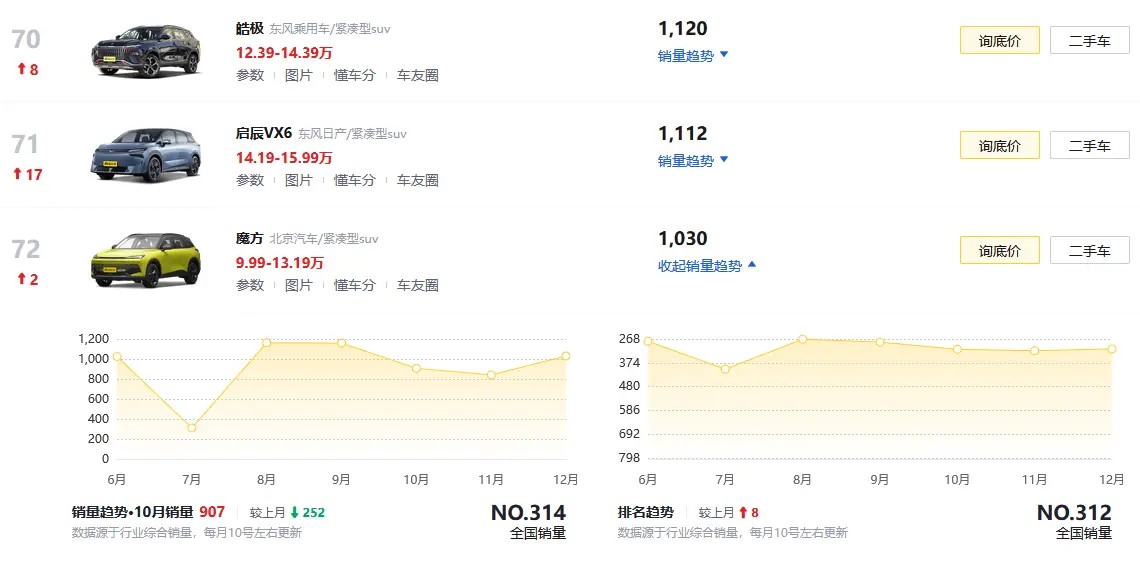Select the 7月 data point on ranking chart
The width and height of the screenshot is (1140, 564).
725,369
